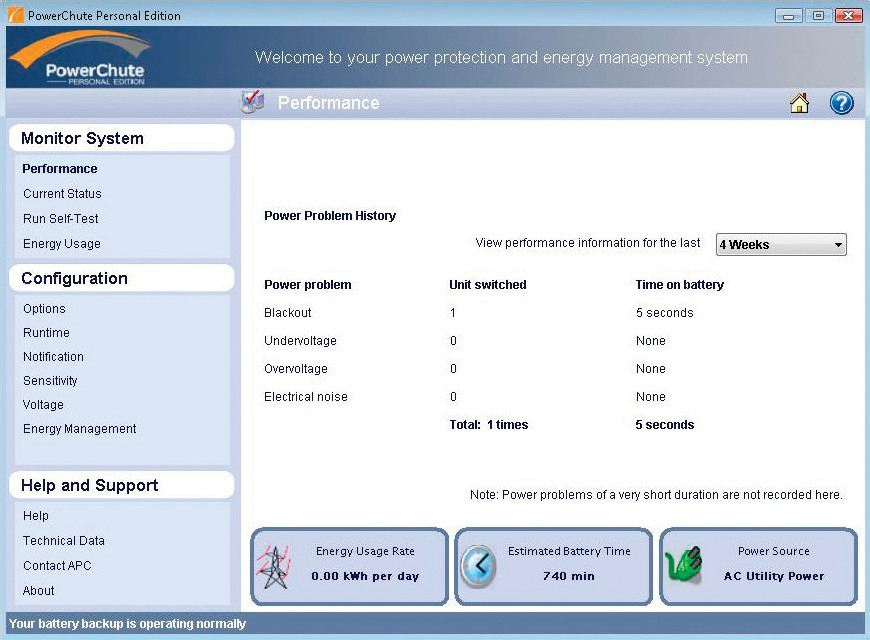Select Run Self-Test from sidebar
Screen dimensions: 870x640
coord(60,219)
